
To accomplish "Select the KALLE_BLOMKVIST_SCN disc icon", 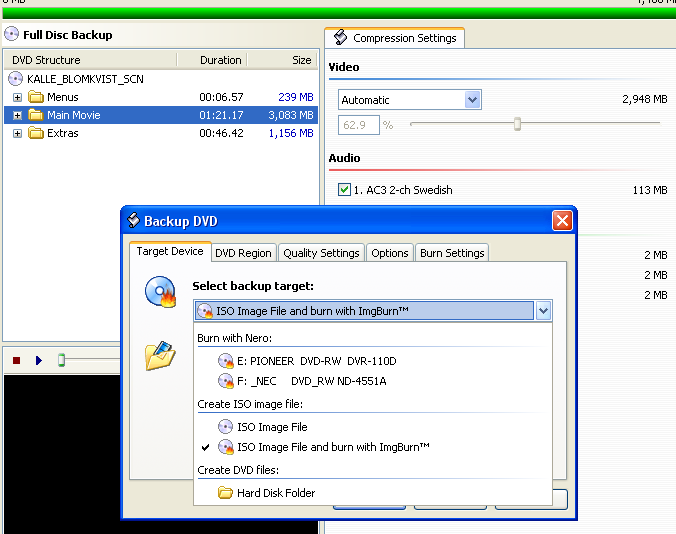I will coord(16,78).
